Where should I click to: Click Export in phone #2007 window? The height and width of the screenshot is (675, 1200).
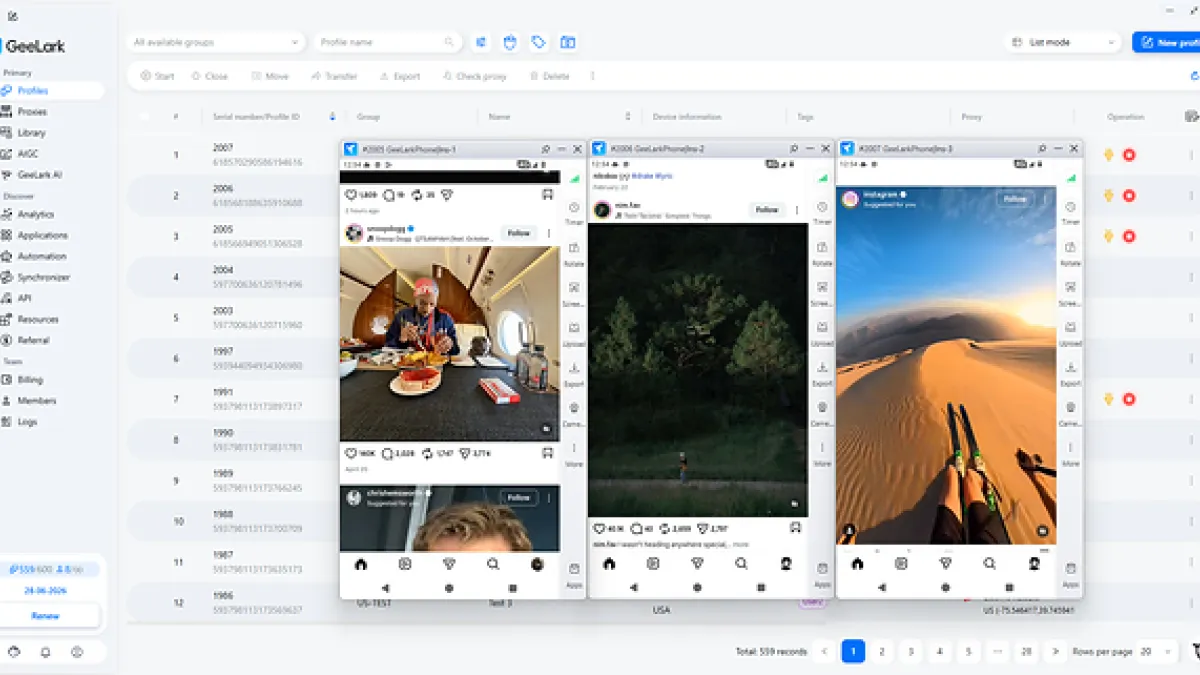tap(1070, 374)
